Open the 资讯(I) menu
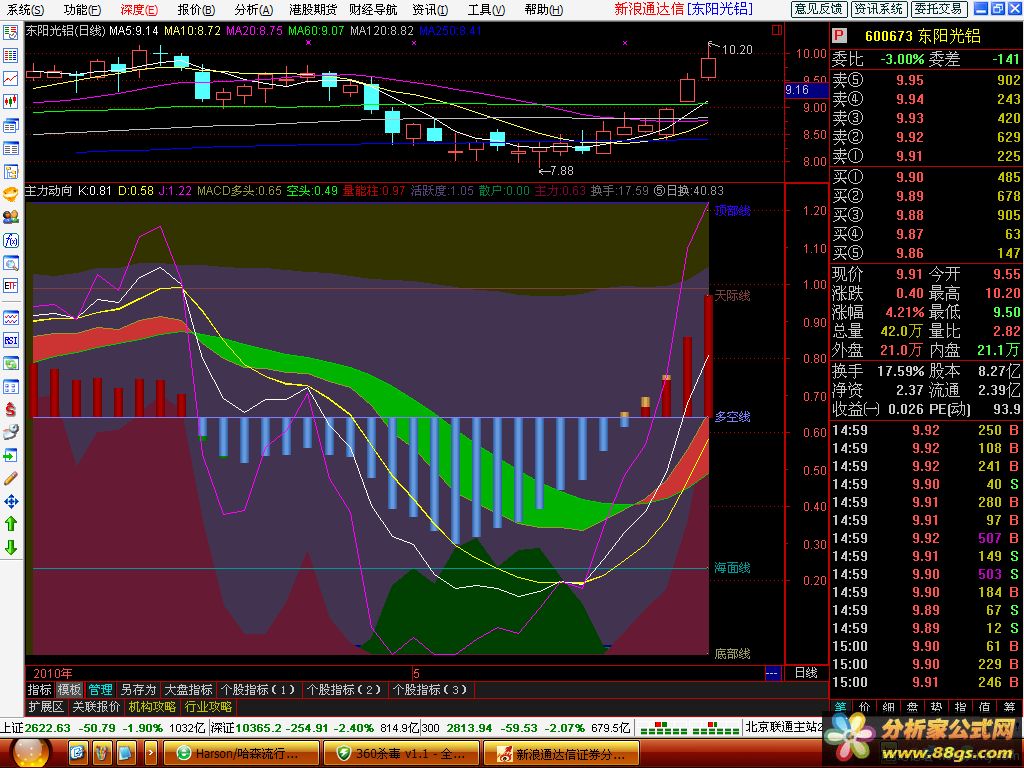 coord(430,10)
